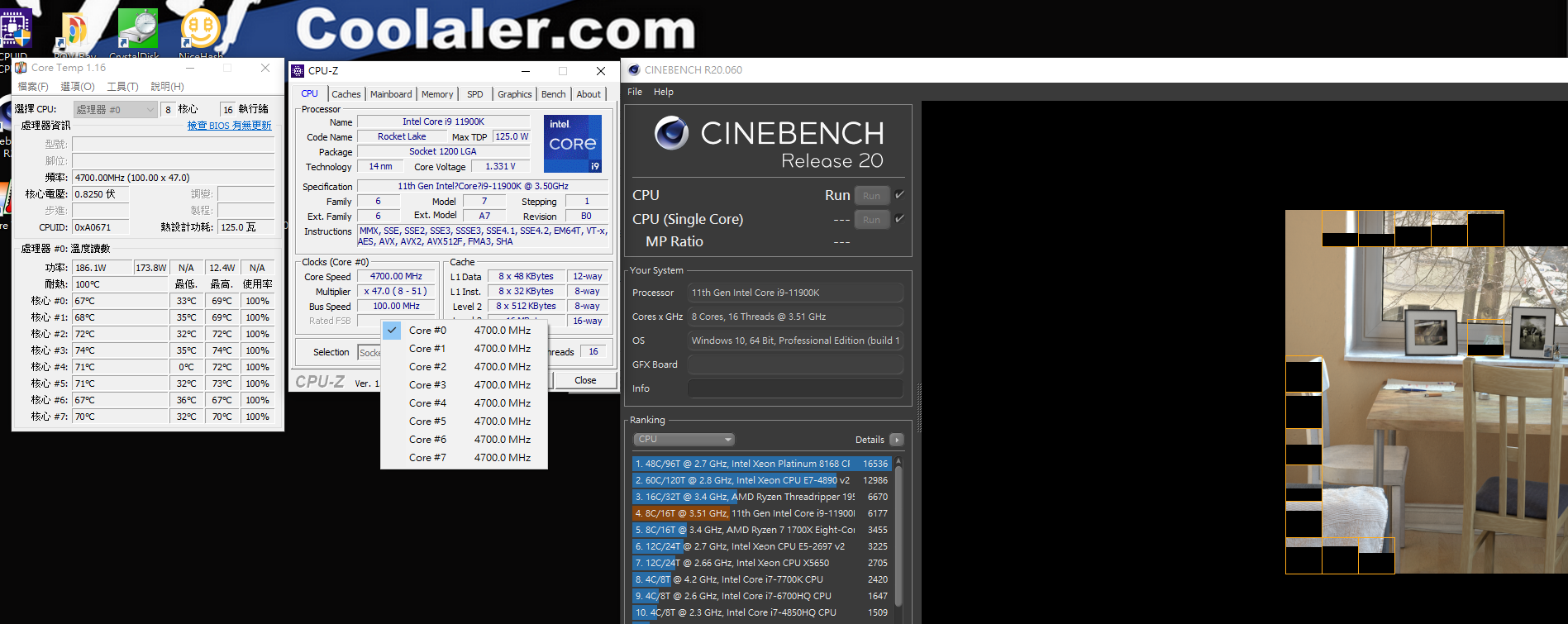Viewport: 1568px width, 624px height.
Task: Click the Core Temp title bar icon
Action: coord(21,68)
